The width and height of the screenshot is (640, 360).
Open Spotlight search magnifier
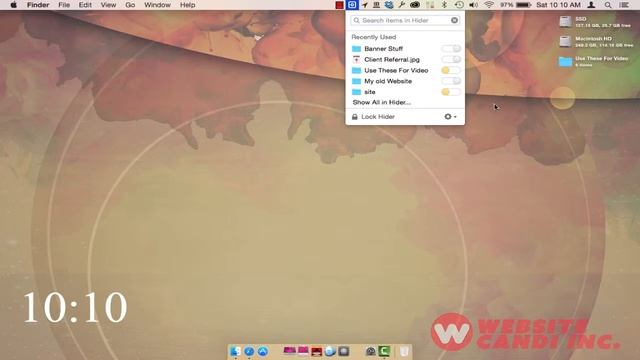(x=608, y=5)
